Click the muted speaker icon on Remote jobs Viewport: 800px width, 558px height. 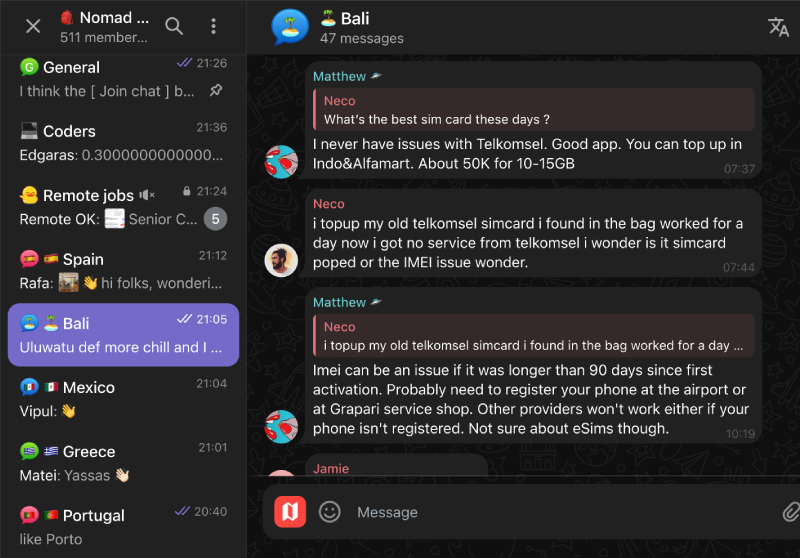click(x=148, y=195)
